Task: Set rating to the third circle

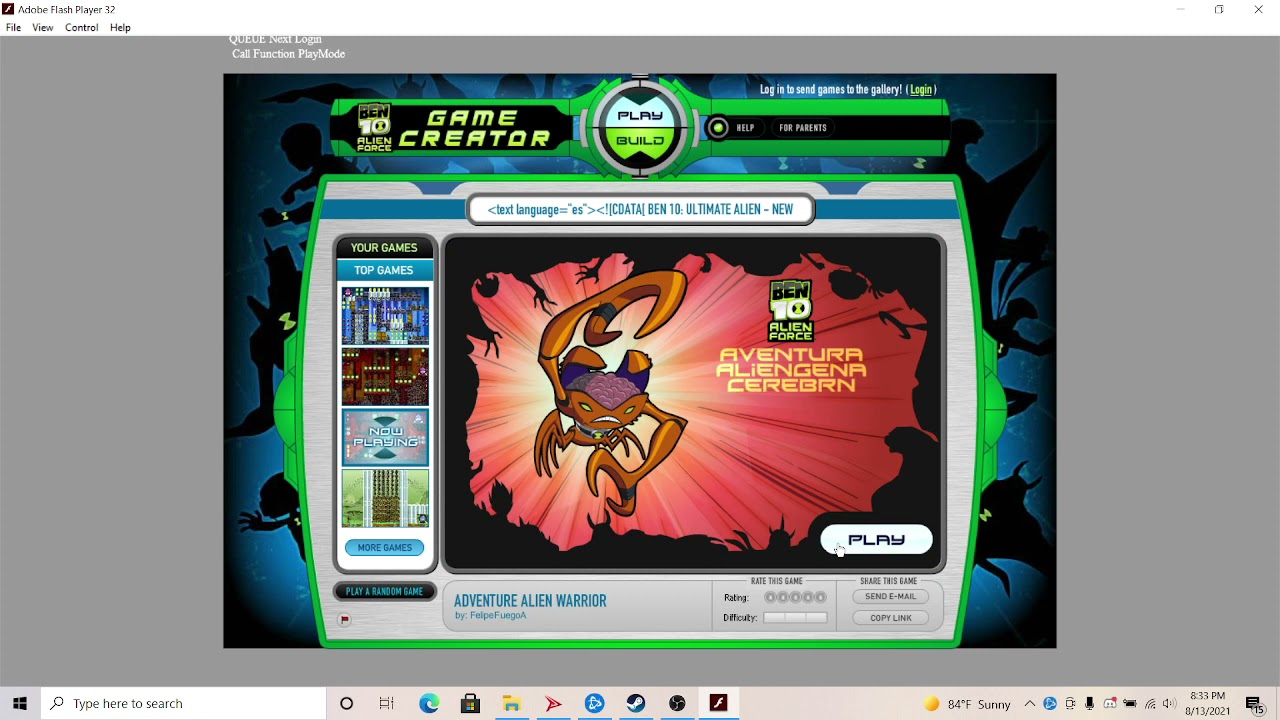Action: point(796,597)
